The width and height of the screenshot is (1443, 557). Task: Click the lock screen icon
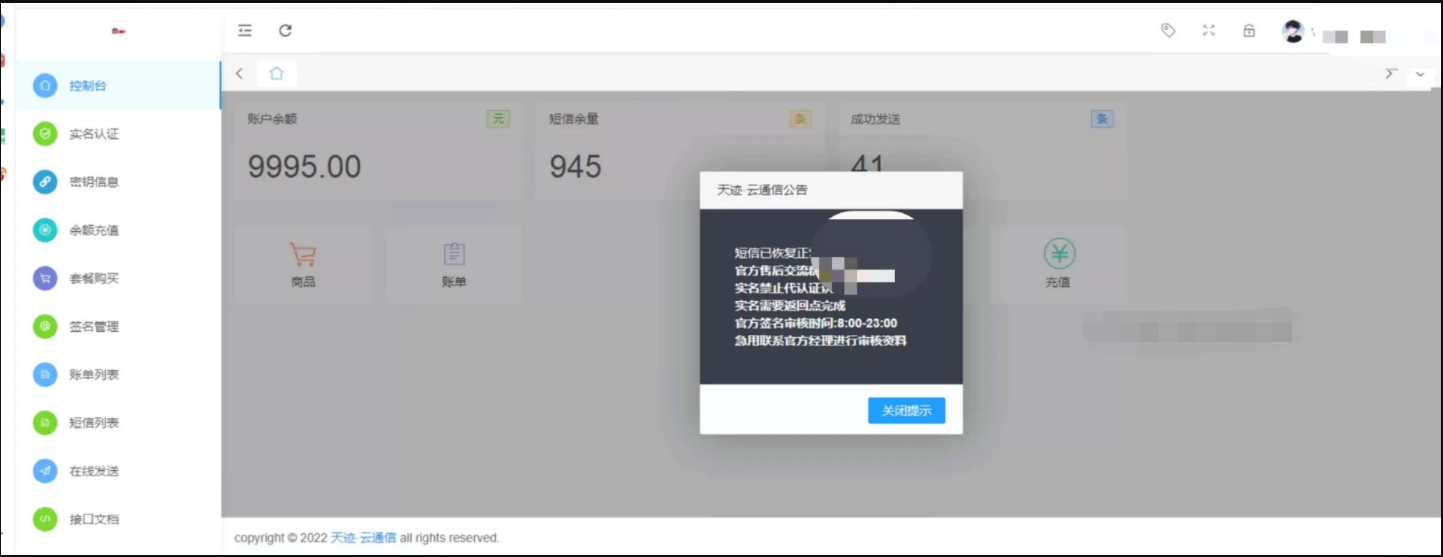[1249, 31]
